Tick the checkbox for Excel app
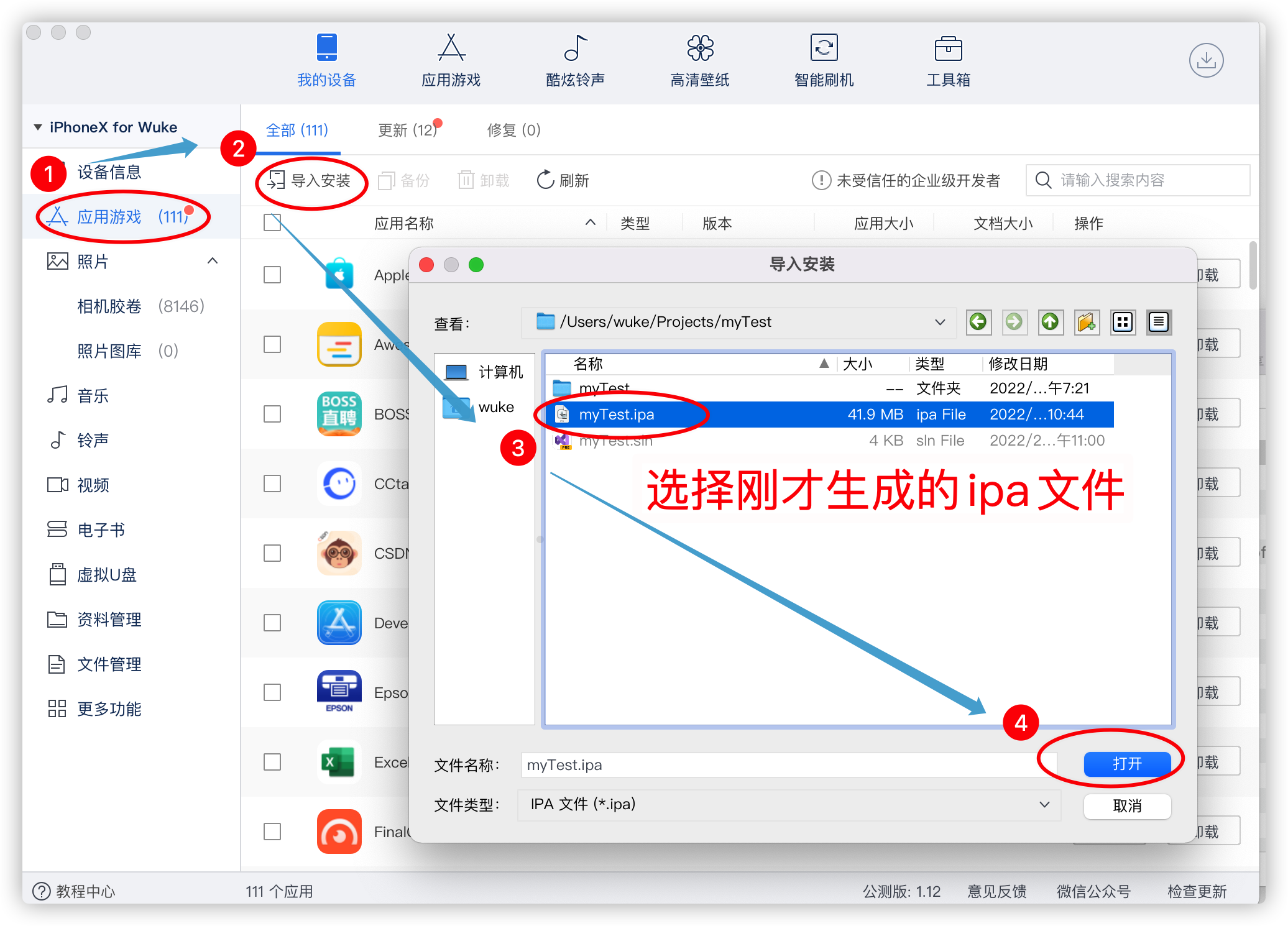Screen dimensions: 1288x926 272,762
